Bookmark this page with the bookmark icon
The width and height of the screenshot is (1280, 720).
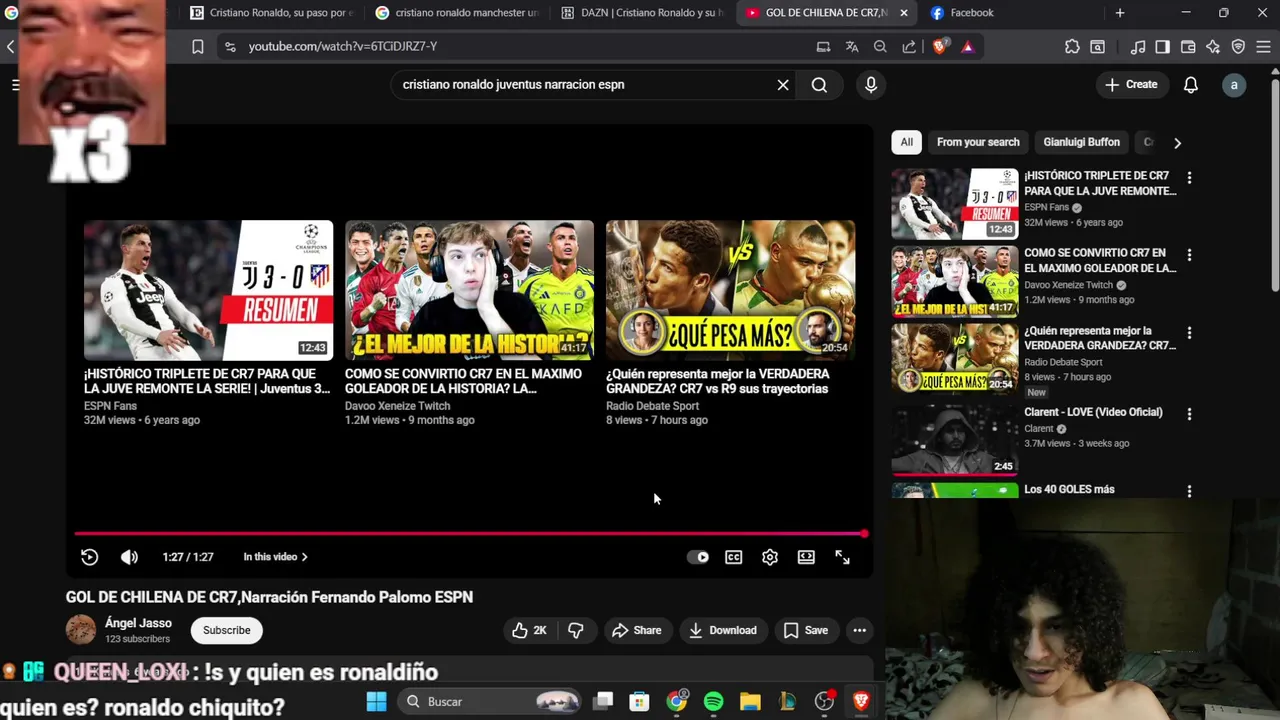(x=198, y=46)
